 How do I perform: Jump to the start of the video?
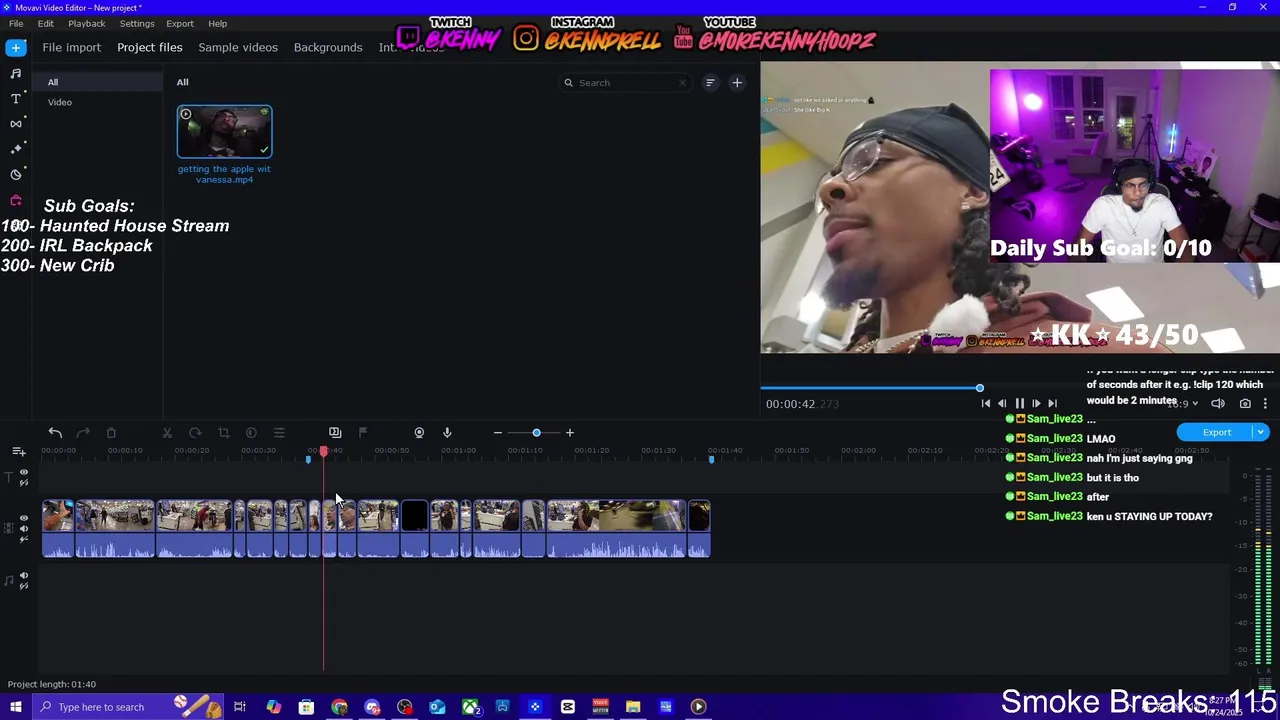pos(985,404)
